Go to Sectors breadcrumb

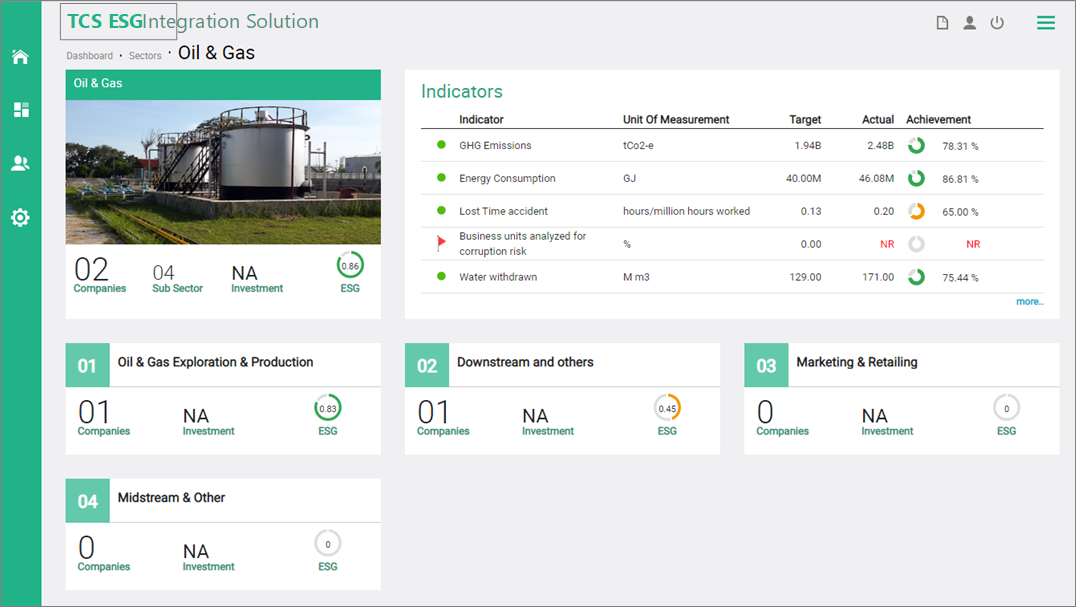click(145, 56)
